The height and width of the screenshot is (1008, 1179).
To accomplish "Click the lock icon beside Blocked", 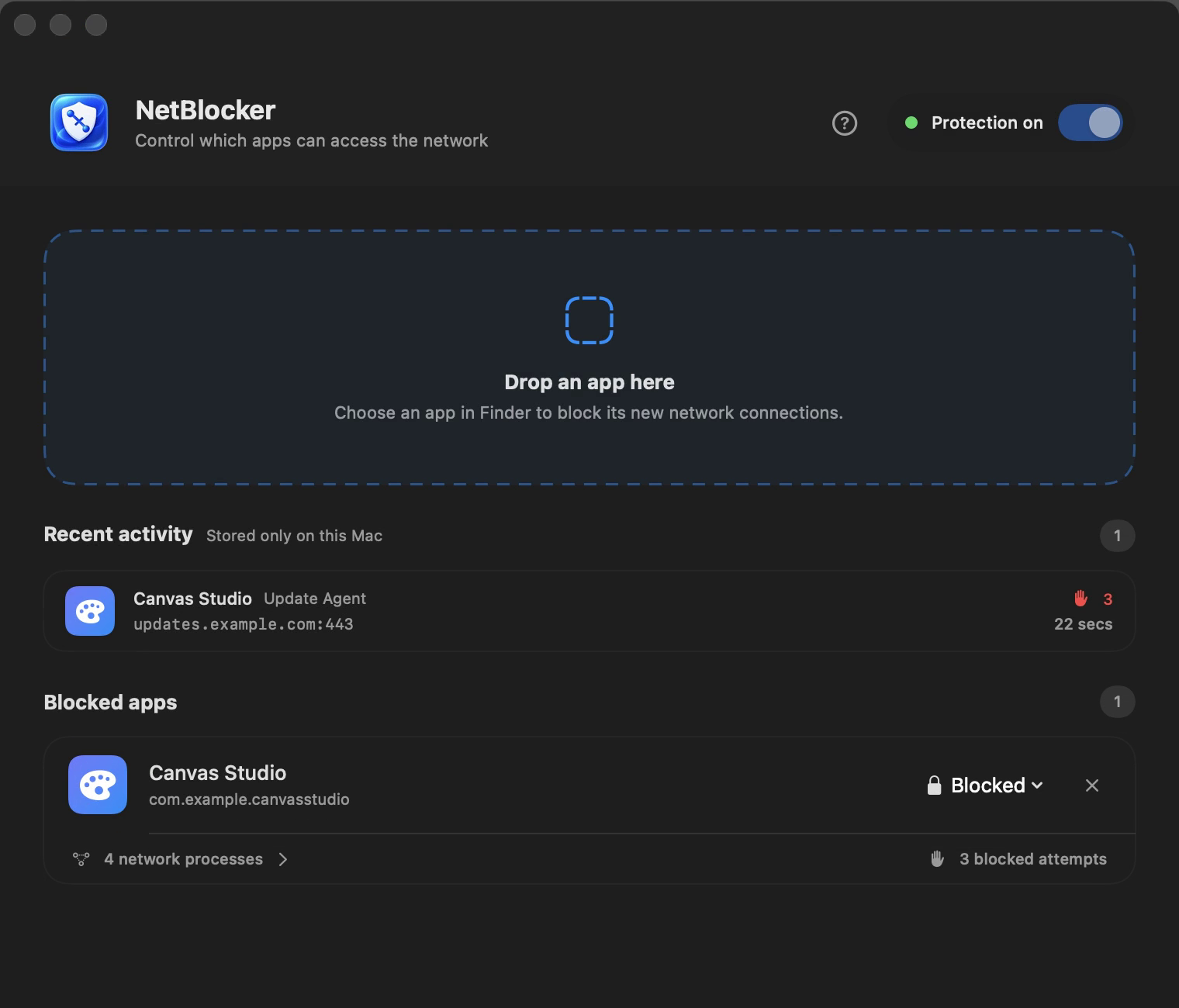I will [935, 785].
